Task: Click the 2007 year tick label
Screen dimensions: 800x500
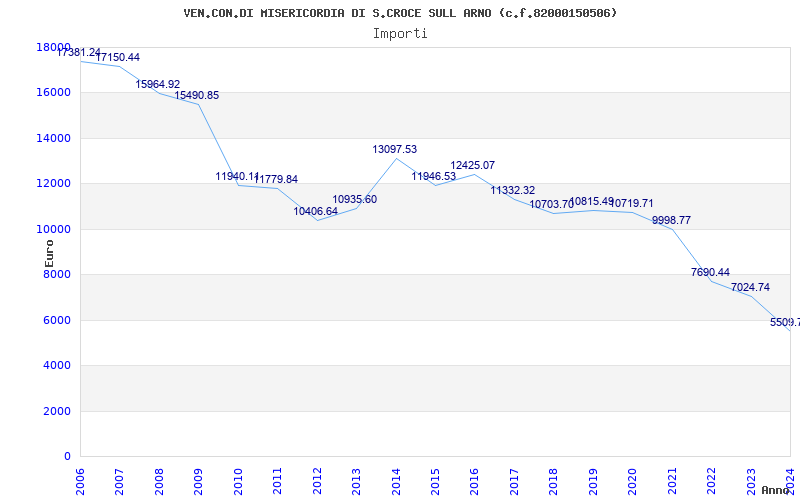Action: 119,481
